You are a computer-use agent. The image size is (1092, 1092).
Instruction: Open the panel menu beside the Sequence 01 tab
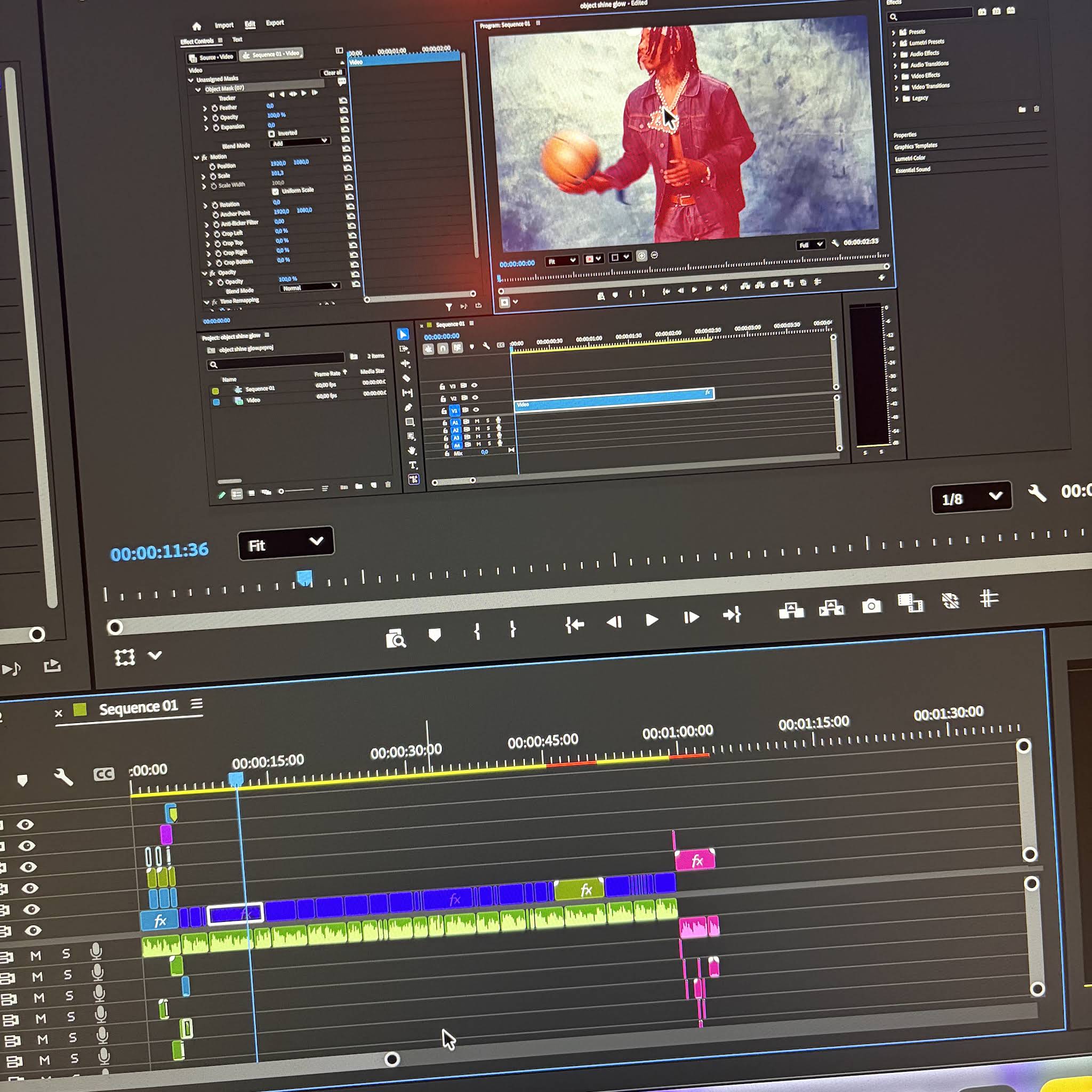click(x=196, y=704)
